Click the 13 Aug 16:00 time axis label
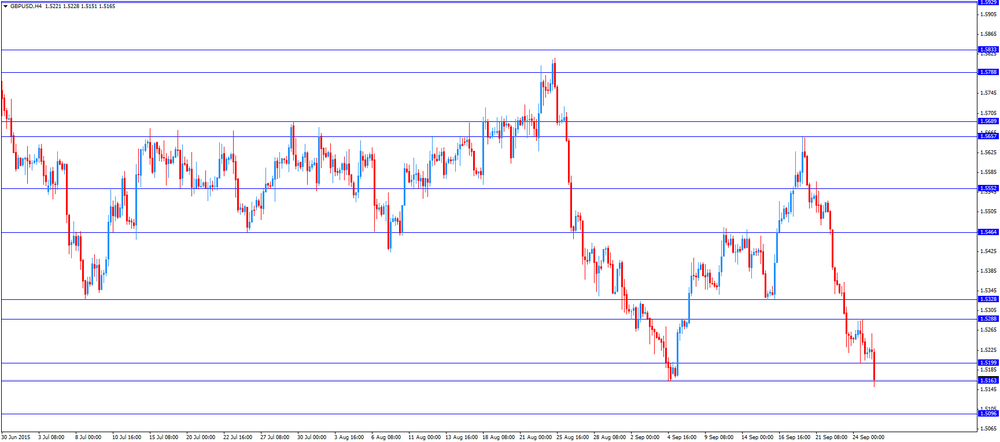 click(462, 438)
